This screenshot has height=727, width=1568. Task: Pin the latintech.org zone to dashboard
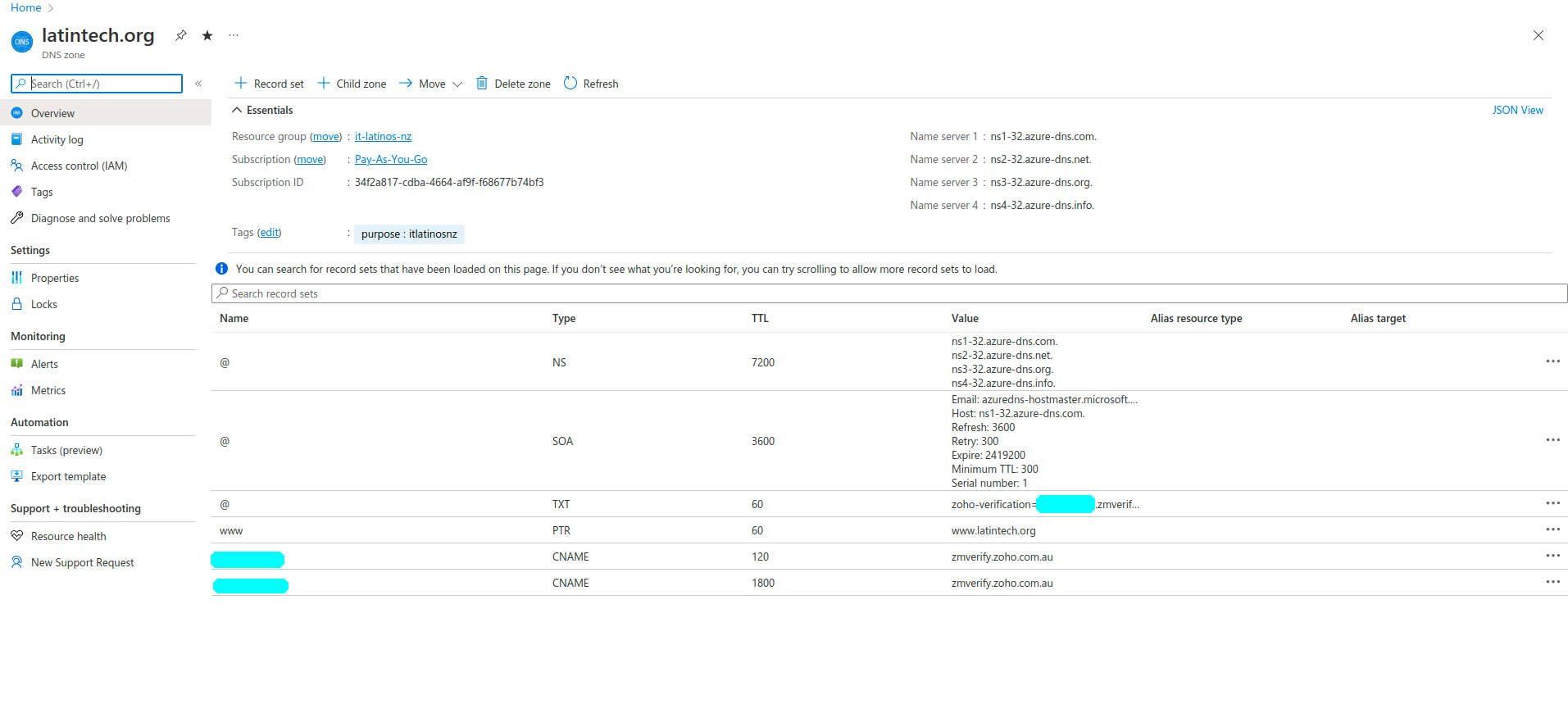pos(181,35)
